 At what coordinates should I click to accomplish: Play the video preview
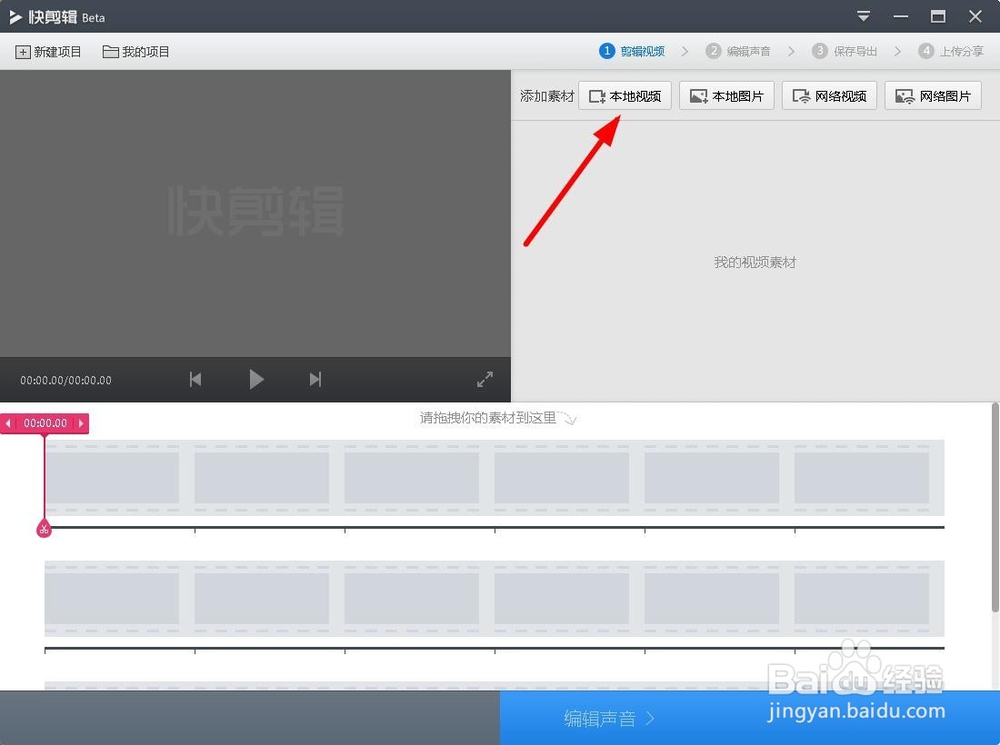[x=256, y=380]
